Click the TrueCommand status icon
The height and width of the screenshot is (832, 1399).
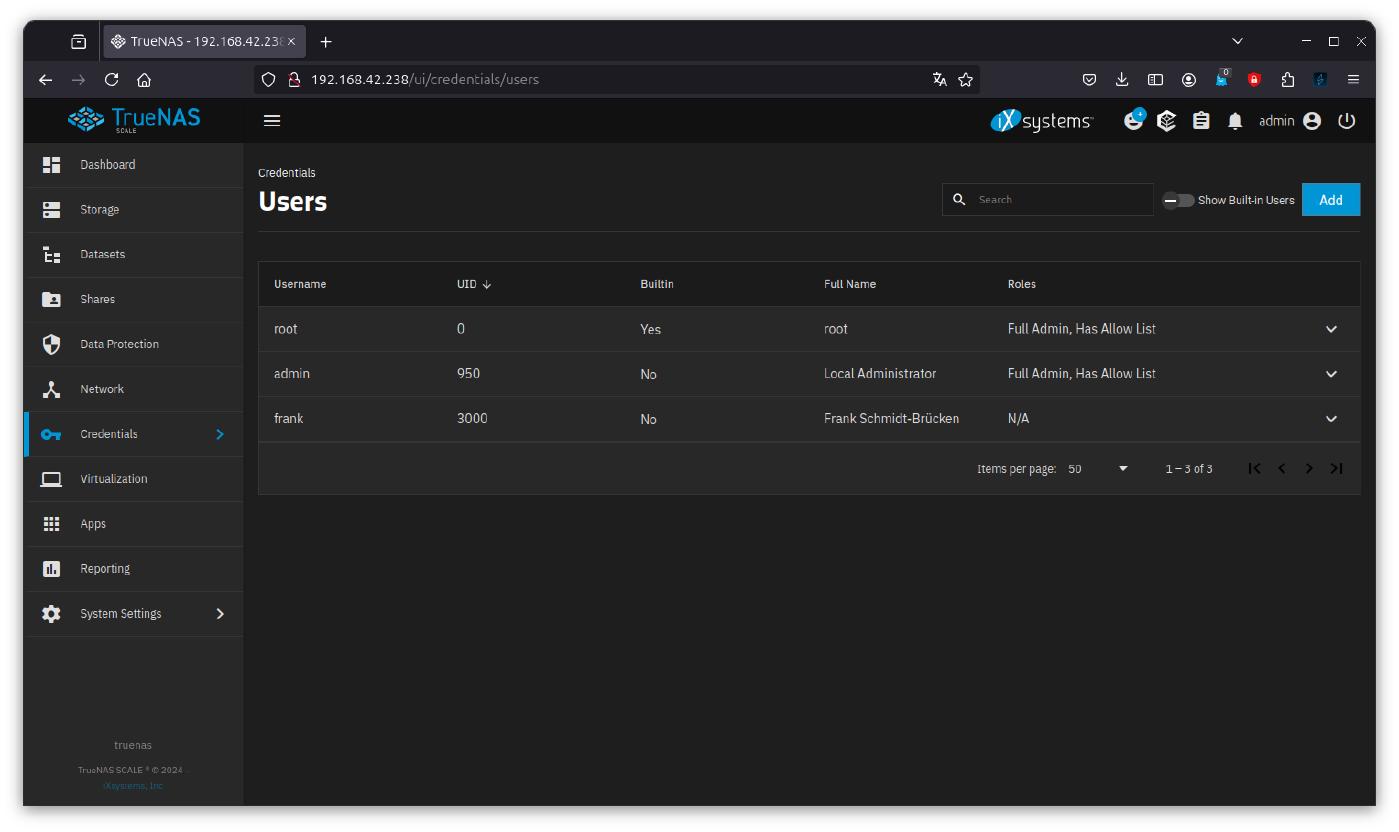click(x=1166, y=121)
